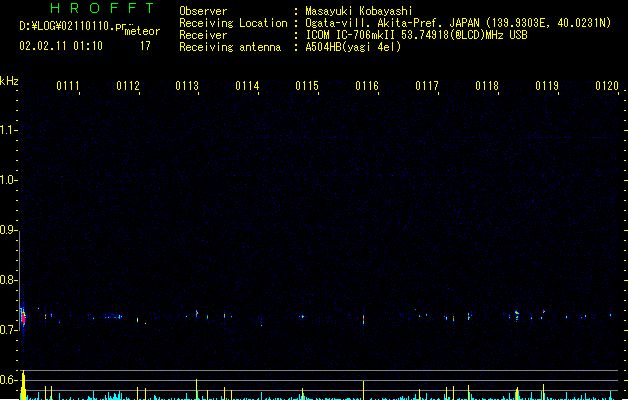Select observer name Masayuki Kobayashi
629x400 pixels.
pos(359,11)
